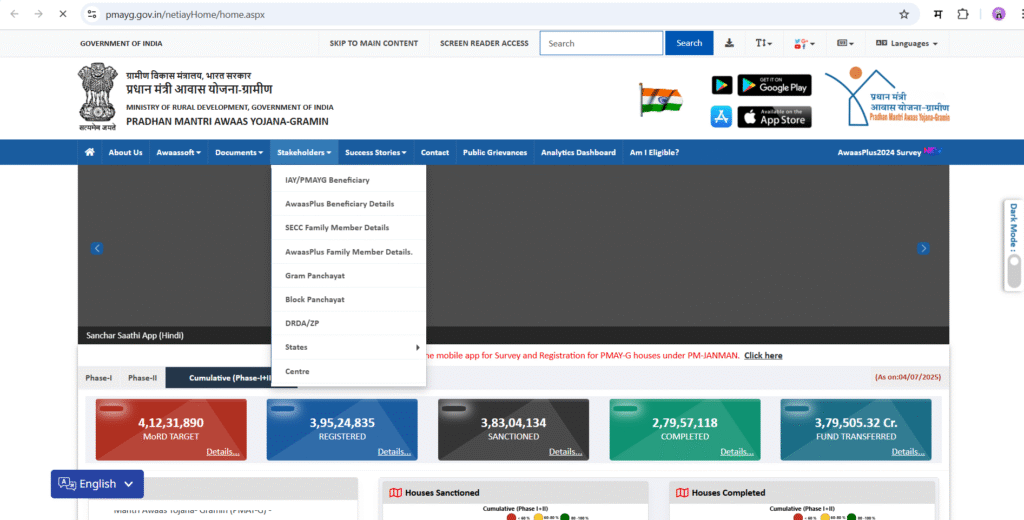Switch to the Phase-II tab
Viewport: 1024px width, 520px height.
[142, 378]
